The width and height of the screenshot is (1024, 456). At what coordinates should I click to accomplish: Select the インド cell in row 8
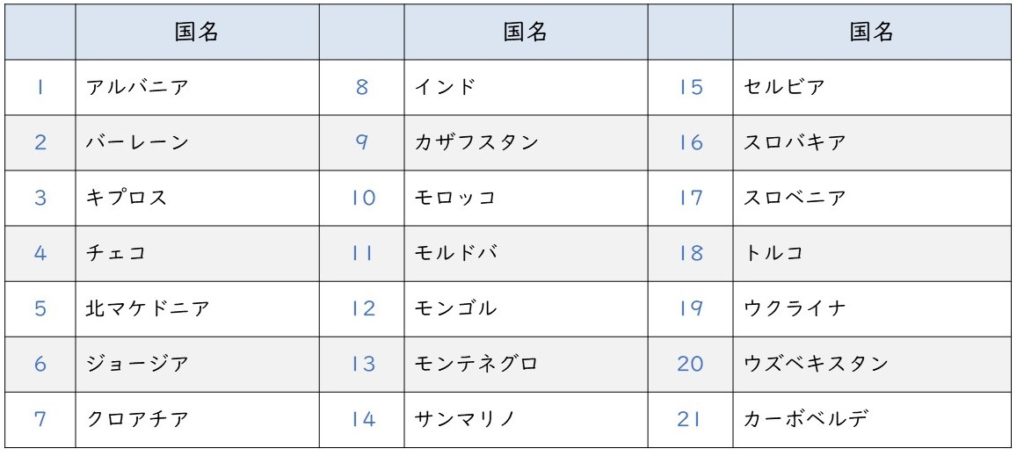526,88
